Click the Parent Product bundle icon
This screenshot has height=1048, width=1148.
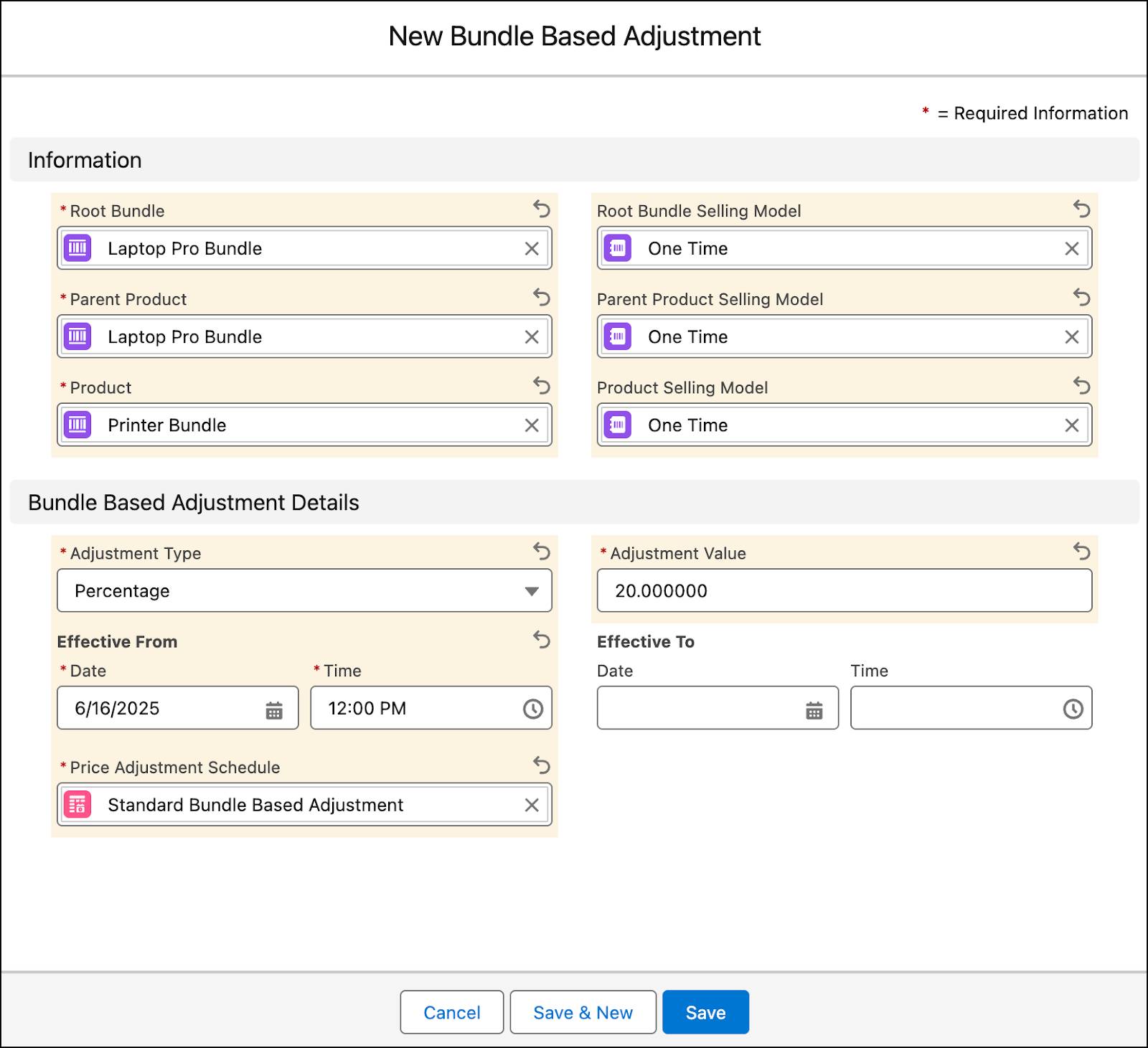[77, 336]
